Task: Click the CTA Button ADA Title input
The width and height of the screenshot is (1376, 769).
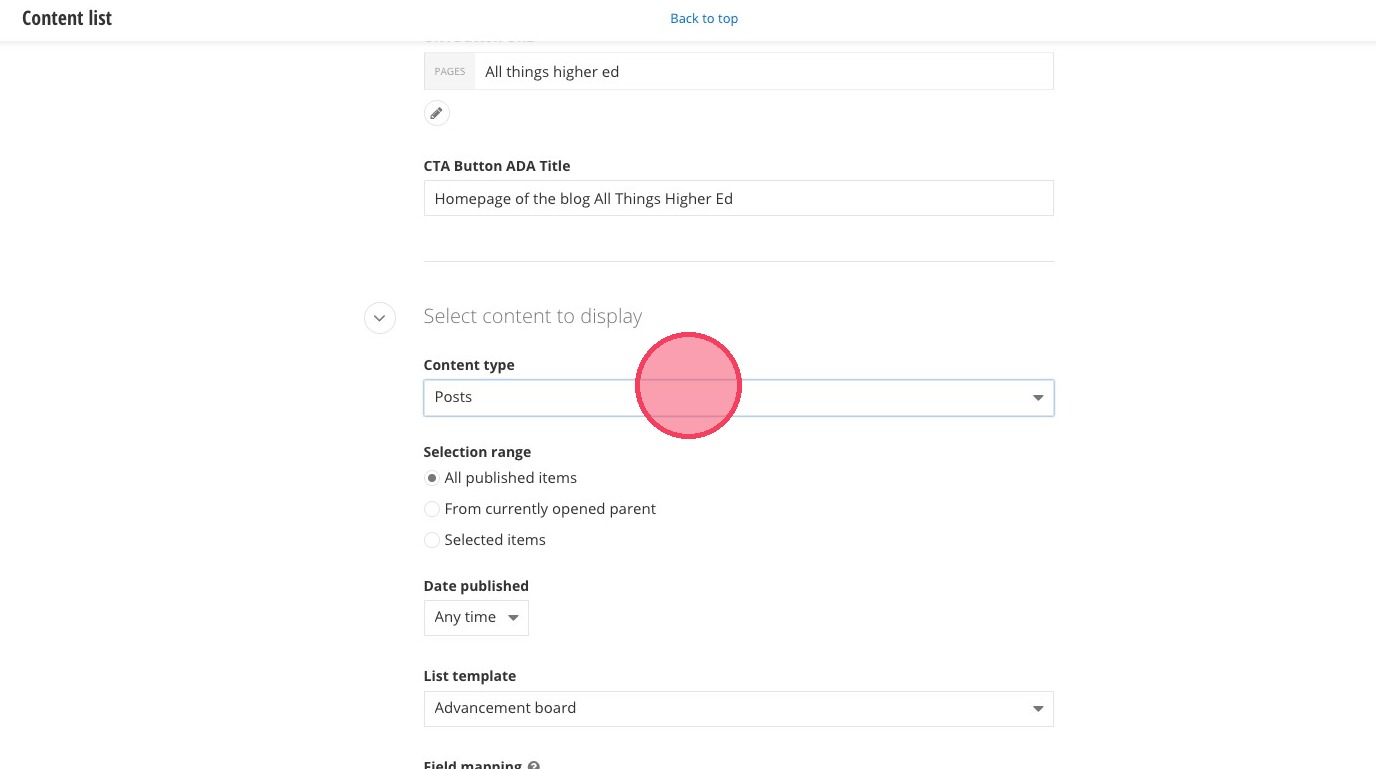Action: point(738,198)
